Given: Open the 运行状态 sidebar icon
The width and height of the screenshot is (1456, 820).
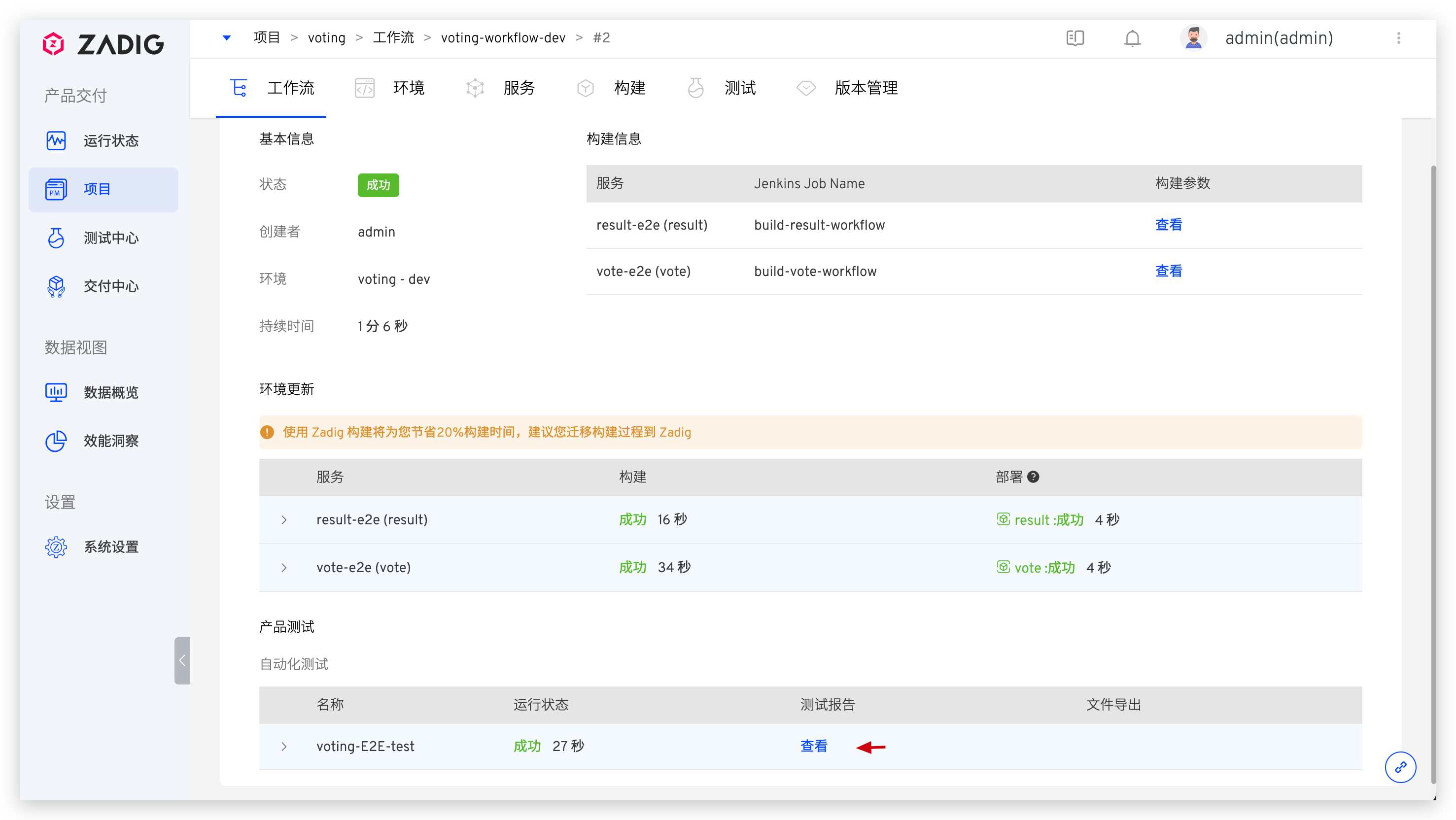Looking at the screenshot, I should (x=56, y=140).
